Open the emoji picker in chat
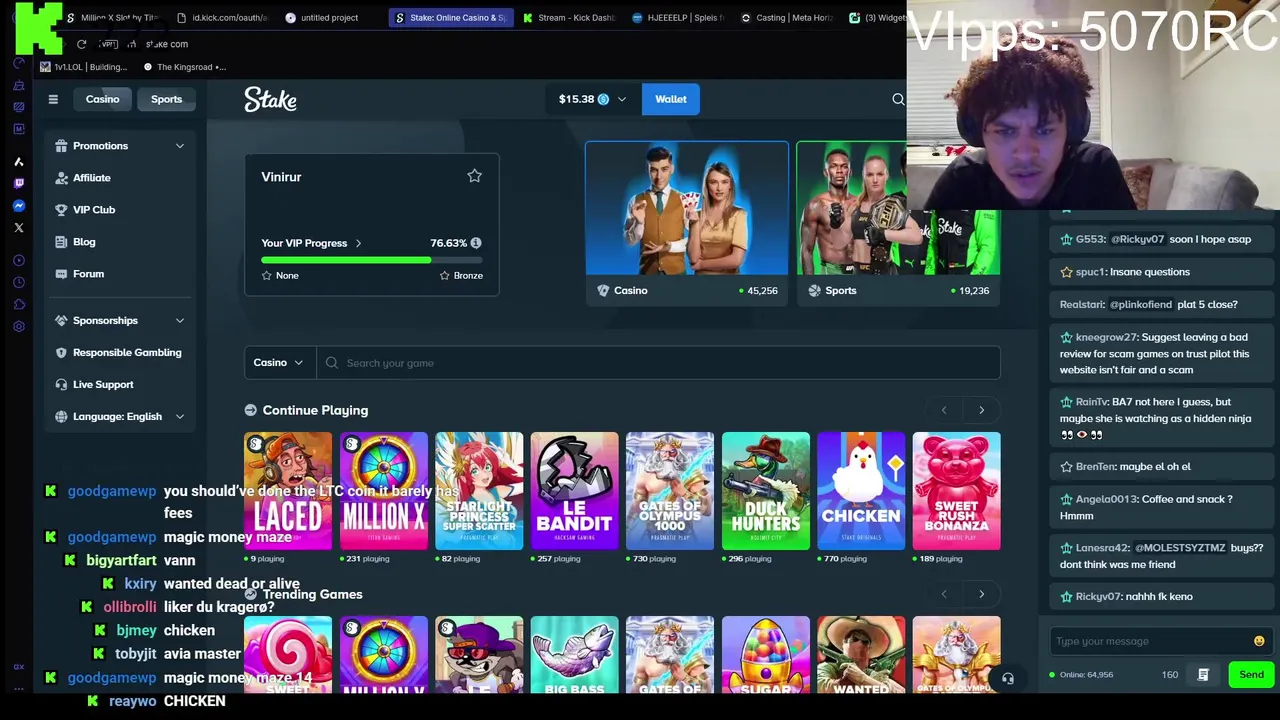This screenshot has height=720, width=1280. pos(1259,641)
